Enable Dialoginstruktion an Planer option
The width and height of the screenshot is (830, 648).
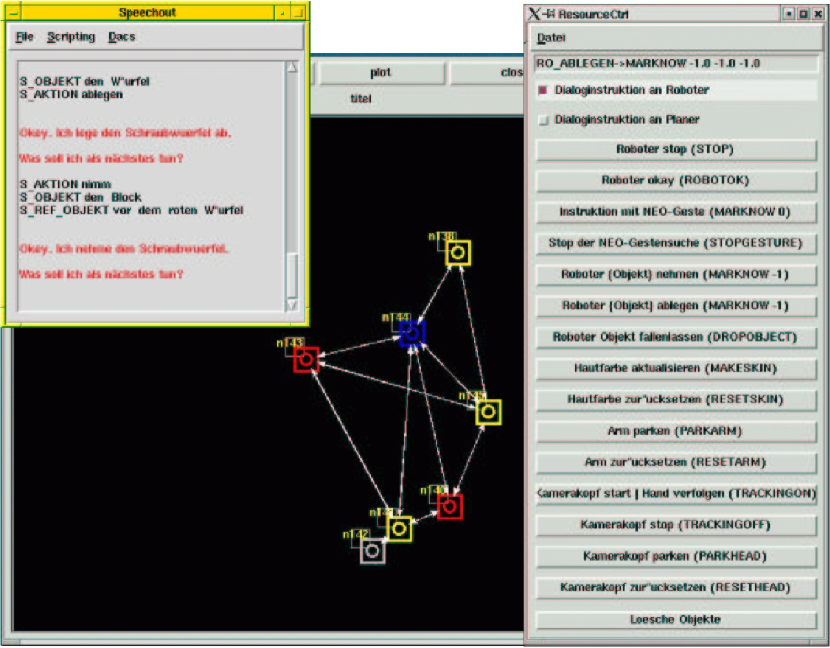click(x=543, y=120)
